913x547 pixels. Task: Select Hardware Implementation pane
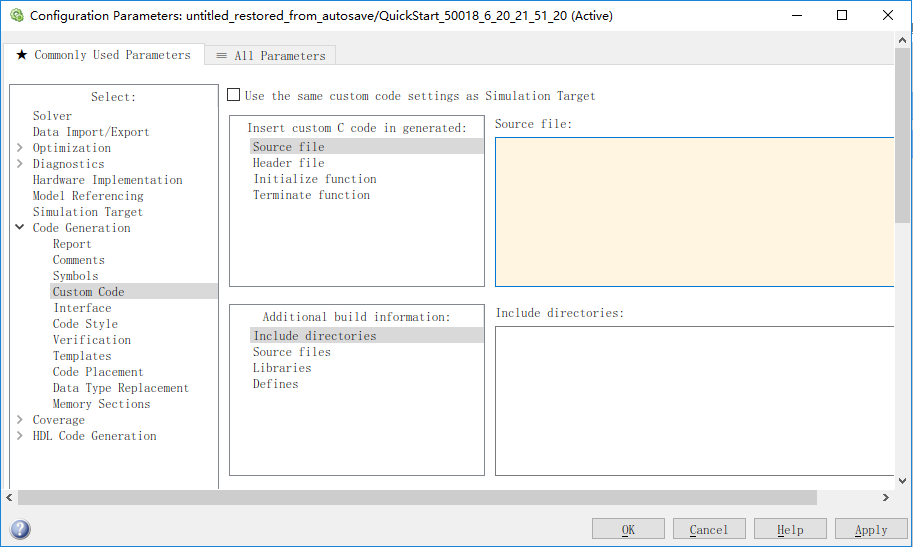click(108, 180)
